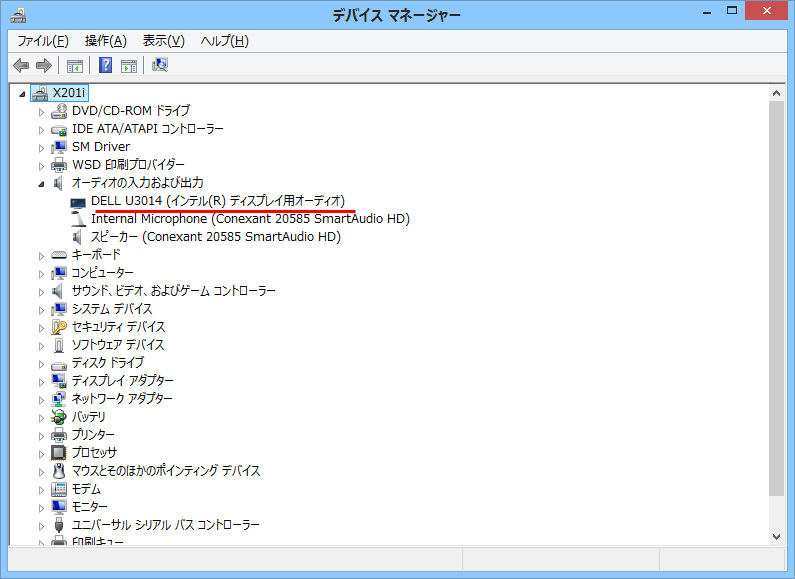This screenshot has width=795, height=579.
Task: Open the 操作(A) menu
Action: [106, 41]
